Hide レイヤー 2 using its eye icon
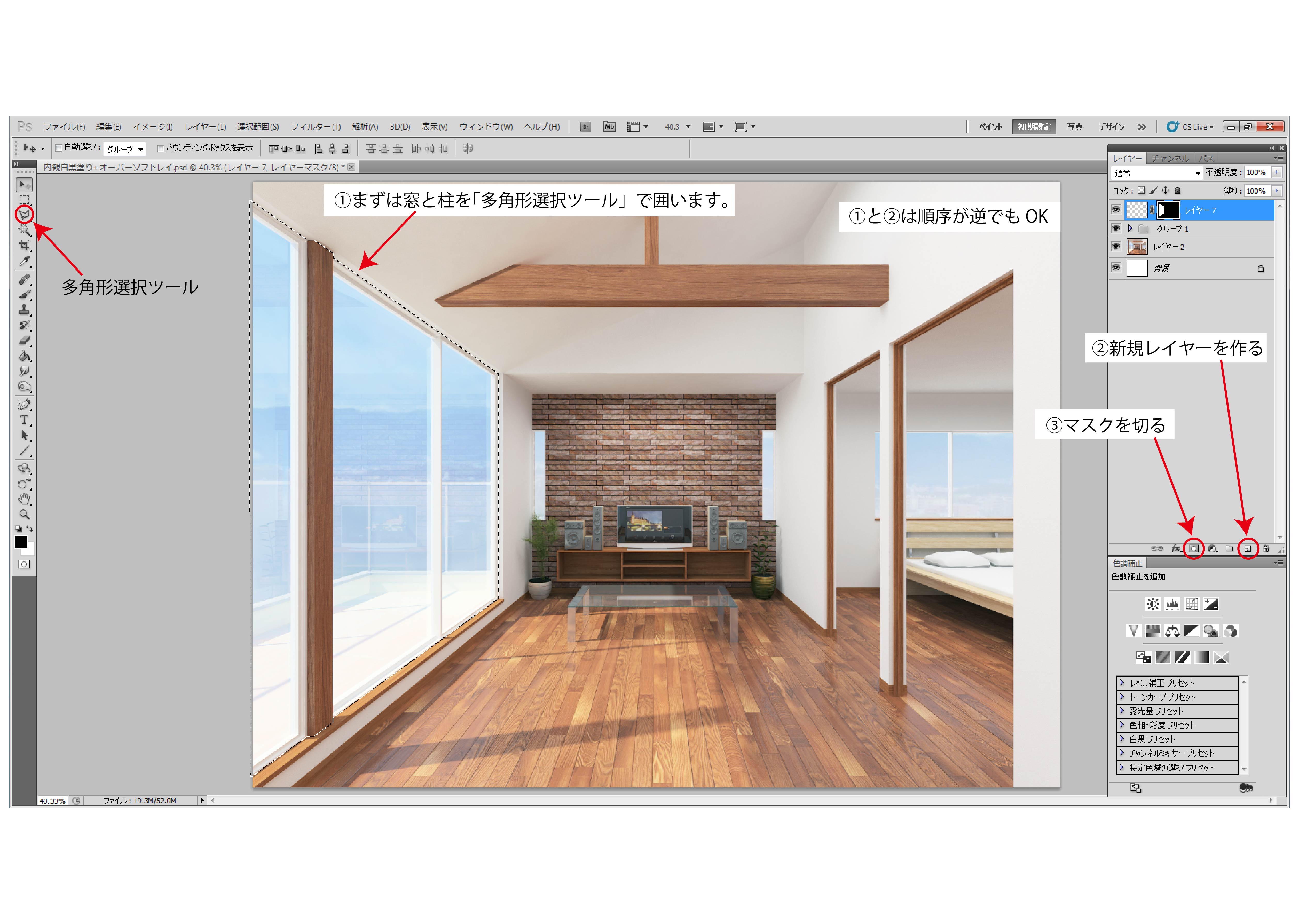 [x=1116, y=246]
